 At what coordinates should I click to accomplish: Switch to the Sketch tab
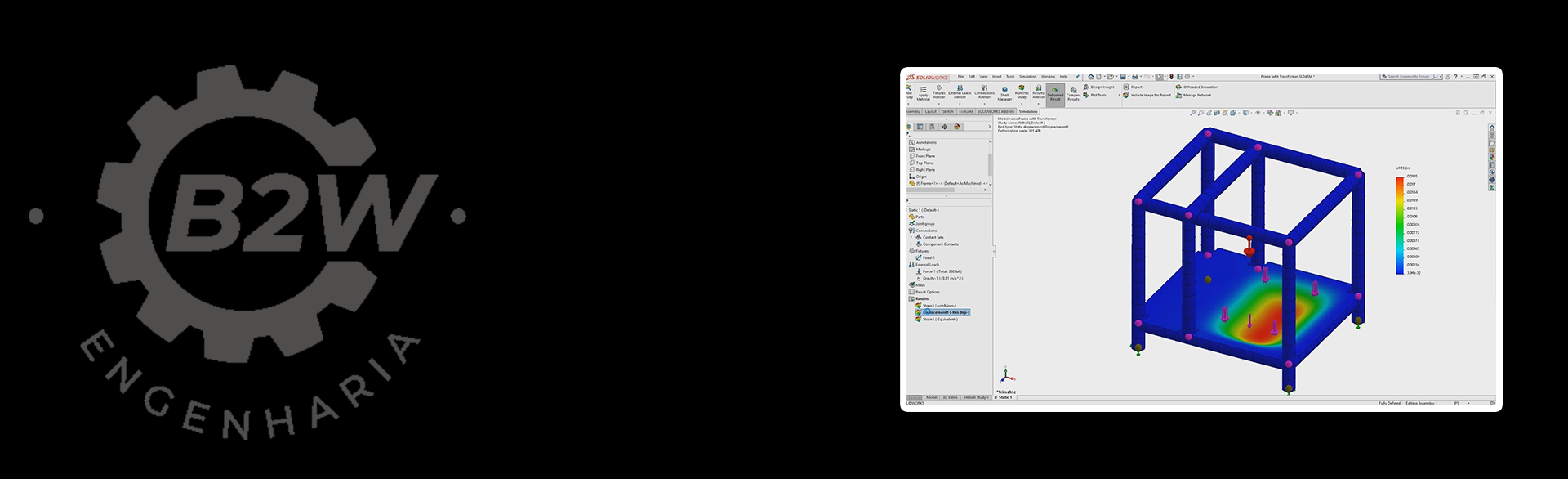click(x=948, y=111)
